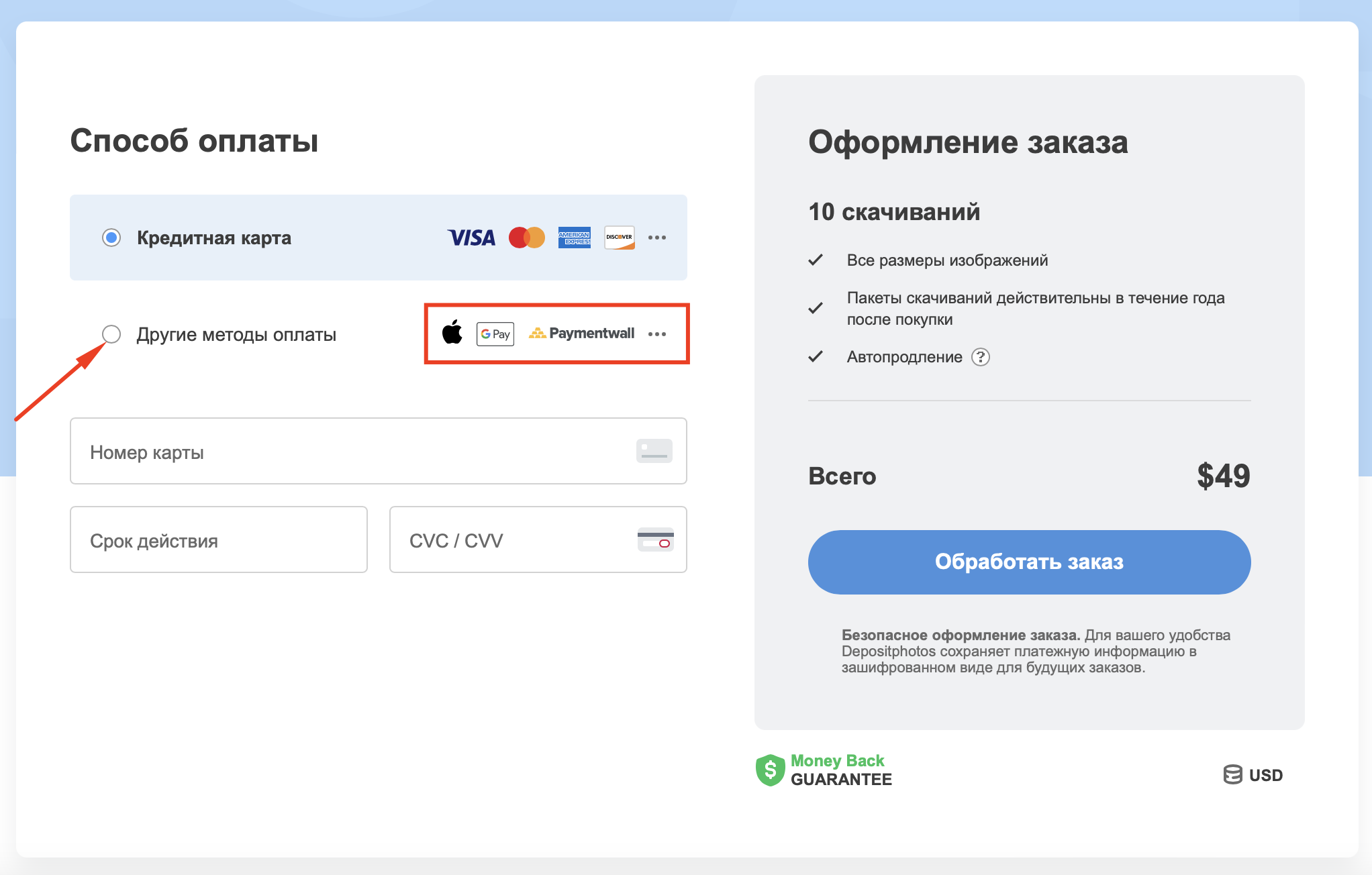Image resolution: width=1372 pixels, height=875 pixels.
Task: Select the Apple Pay icon
Action: point(453,333)
